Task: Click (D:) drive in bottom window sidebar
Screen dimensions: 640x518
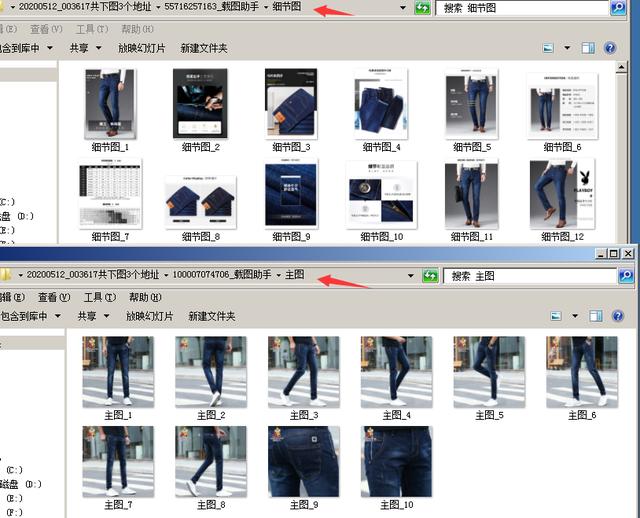Action: 20,484
